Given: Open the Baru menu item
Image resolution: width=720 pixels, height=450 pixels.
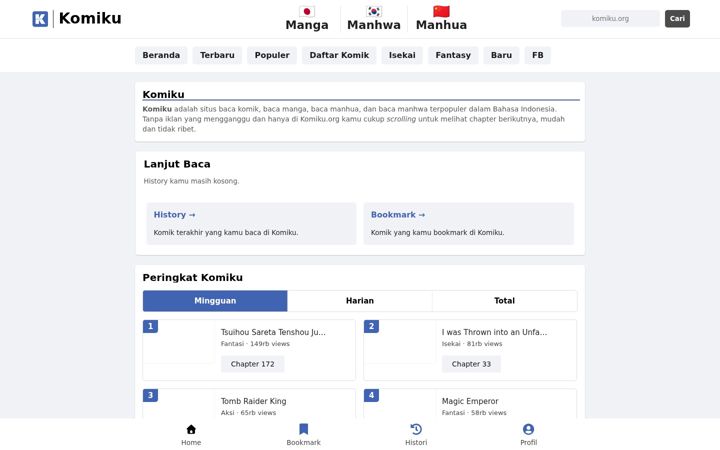Looking at the screenshot, I should click(x=501, y=55).
